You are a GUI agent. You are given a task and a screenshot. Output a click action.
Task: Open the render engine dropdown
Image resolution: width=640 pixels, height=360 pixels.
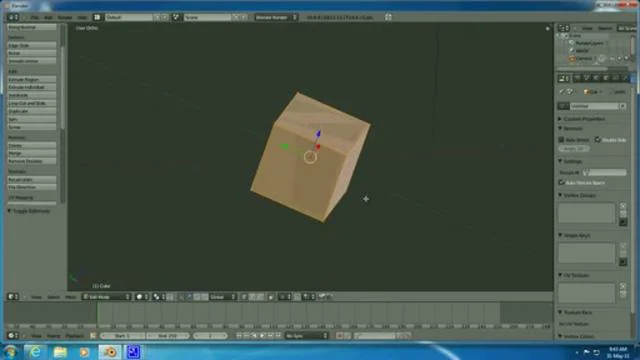[x=276, y=17]
